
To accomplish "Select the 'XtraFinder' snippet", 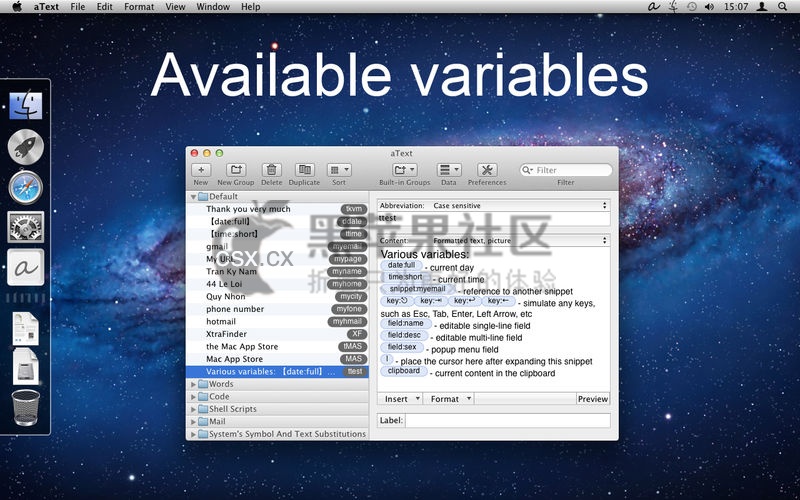I will coord(277,334).
